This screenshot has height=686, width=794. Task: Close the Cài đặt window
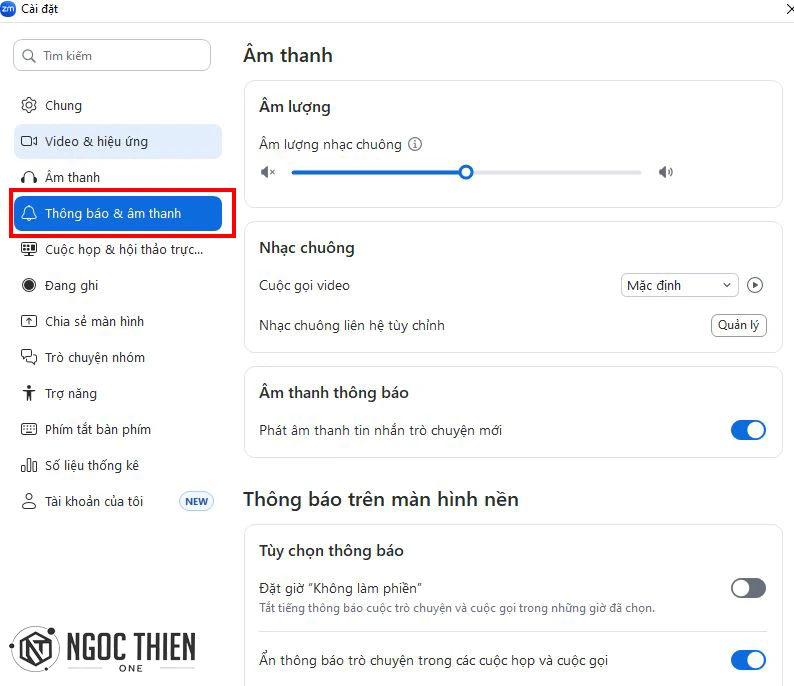[789, 9]
